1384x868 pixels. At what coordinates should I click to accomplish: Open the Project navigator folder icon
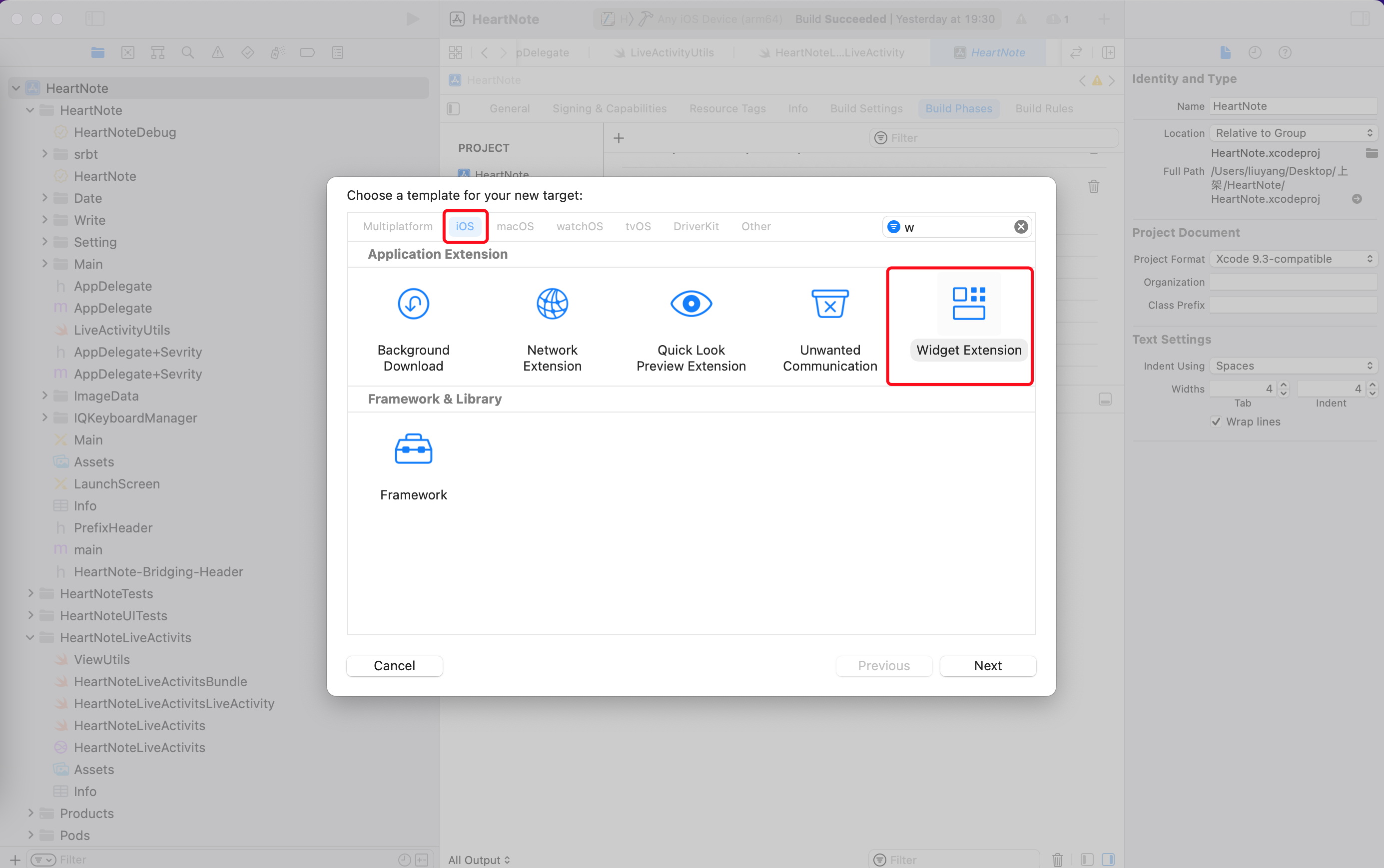coord(97,53)
